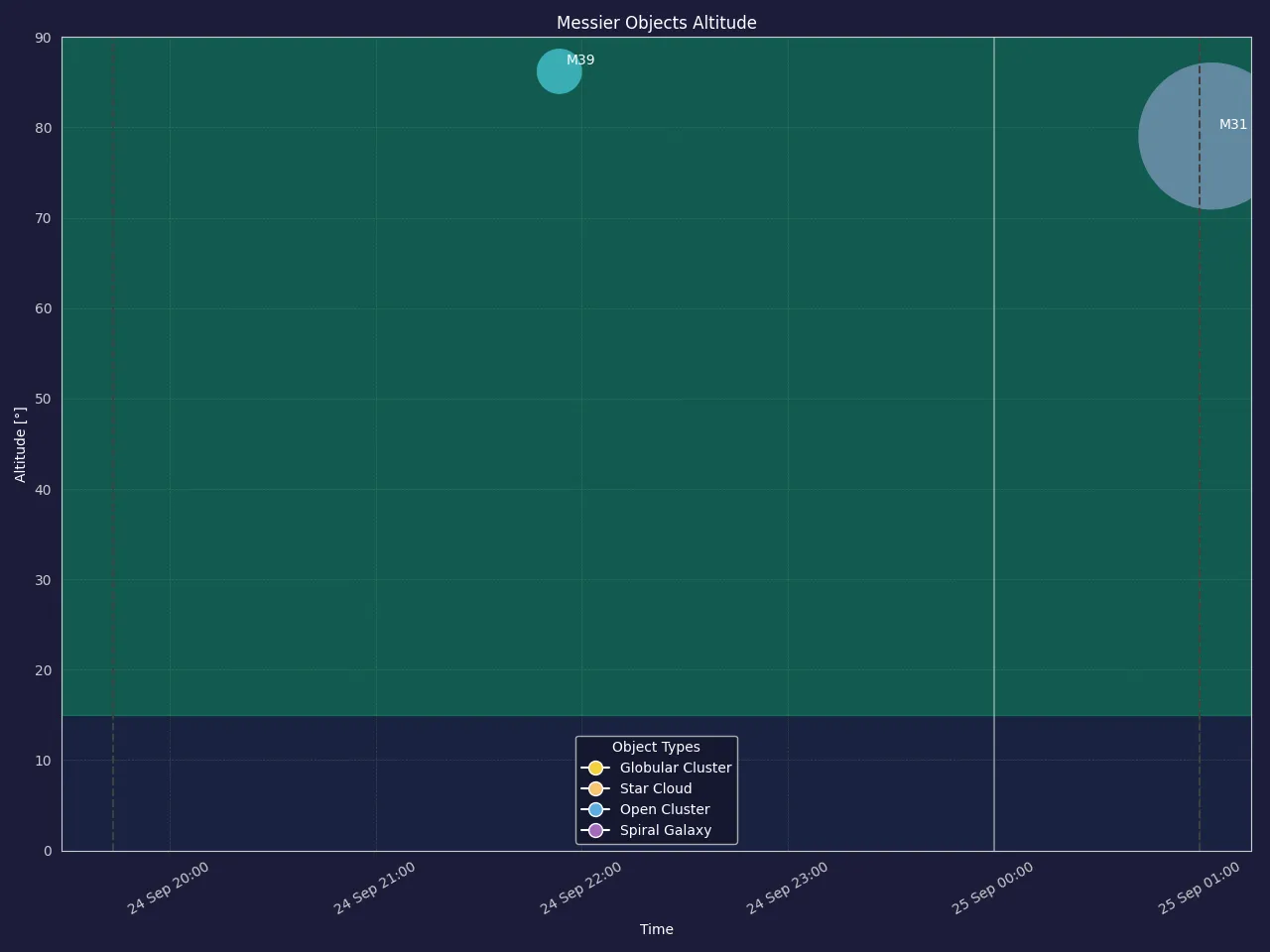Click the Star Cloud orange legend marker
This screenshot has width=1270, height=952.
[x=595, y=788]
